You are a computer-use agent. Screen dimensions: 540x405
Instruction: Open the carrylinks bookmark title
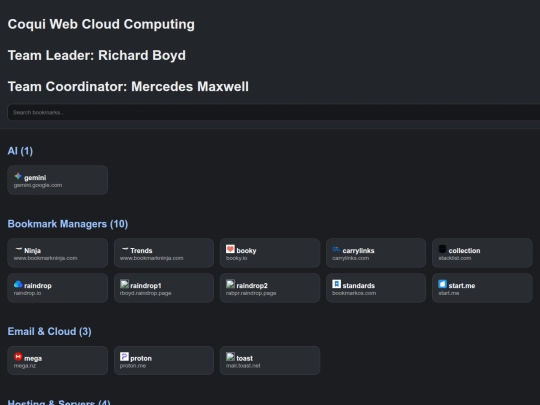(359, 251)
